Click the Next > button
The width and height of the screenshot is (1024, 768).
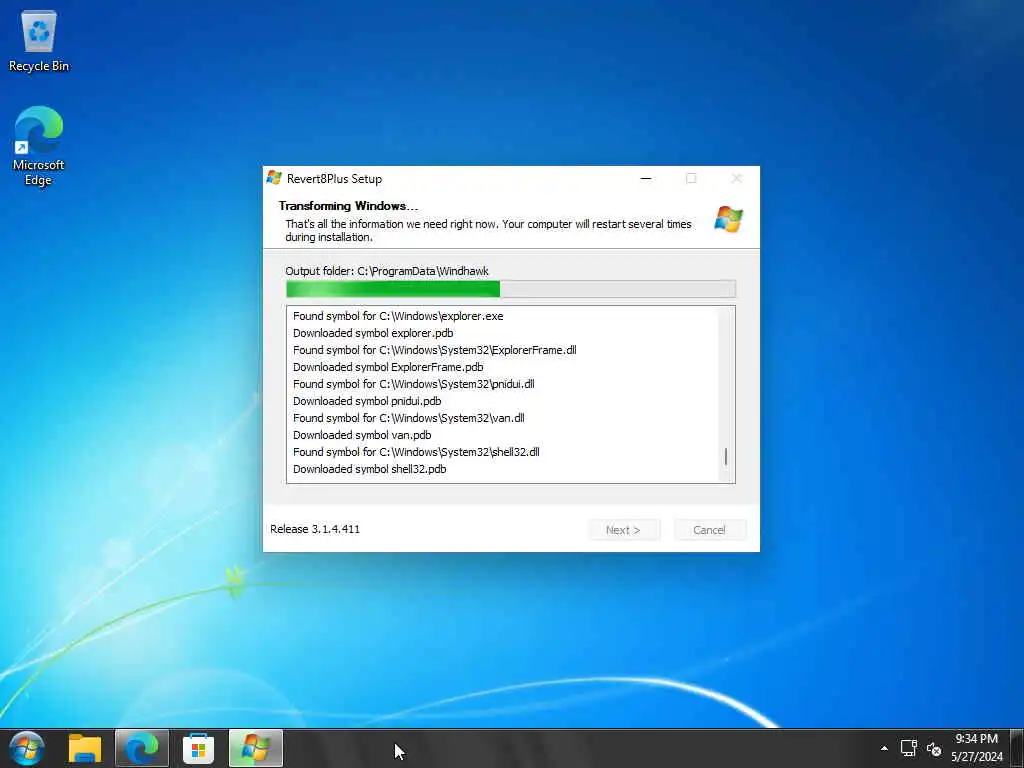(x=624, y=530)
